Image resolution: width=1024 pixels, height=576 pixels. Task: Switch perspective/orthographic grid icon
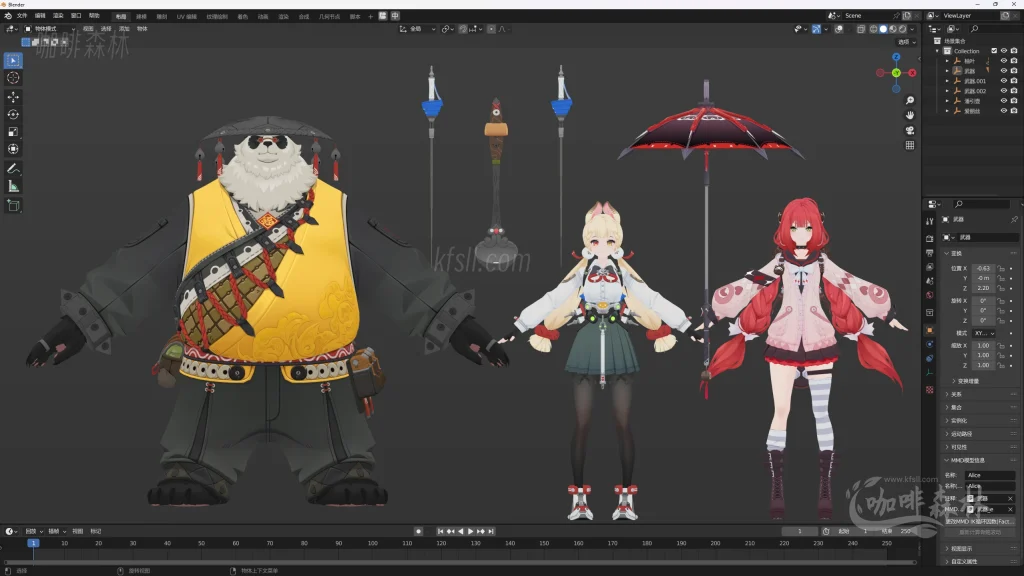click(910, 145)
